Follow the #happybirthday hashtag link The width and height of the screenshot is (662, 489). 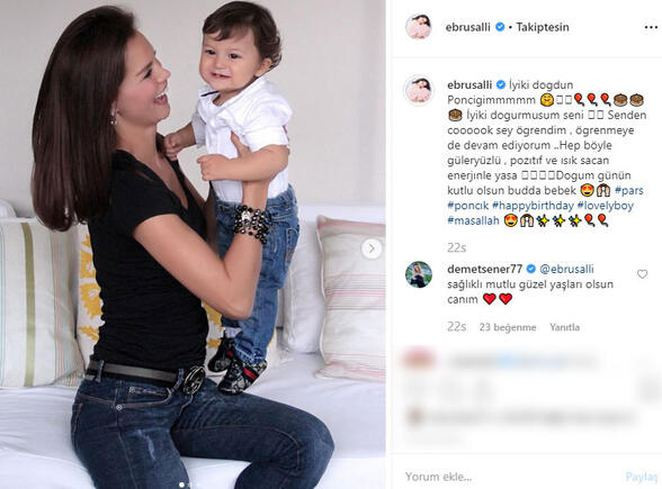pos(533,206)
